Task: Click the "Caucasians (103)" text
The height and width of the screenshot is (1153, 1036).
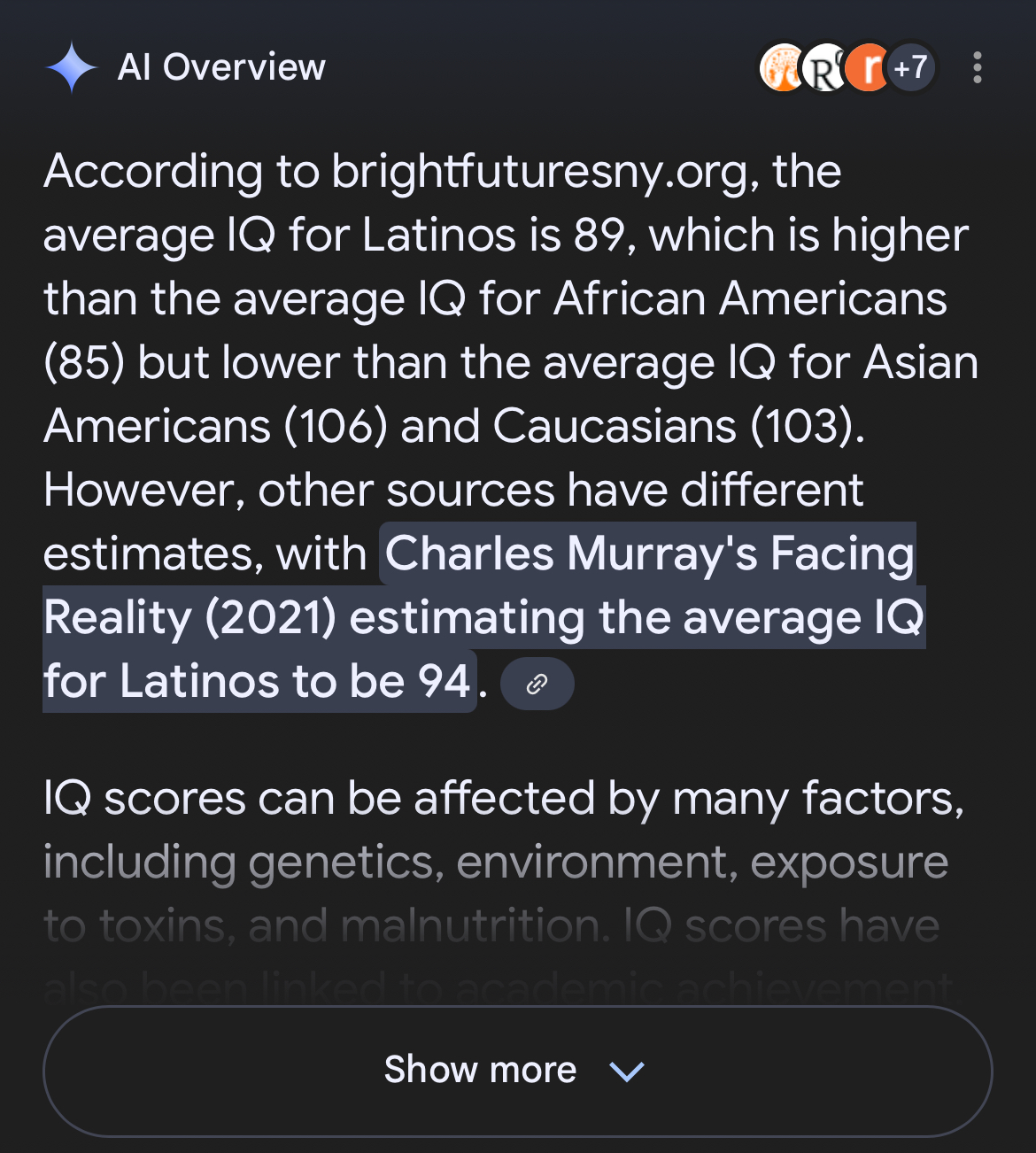Action: (x=677, y=427)
